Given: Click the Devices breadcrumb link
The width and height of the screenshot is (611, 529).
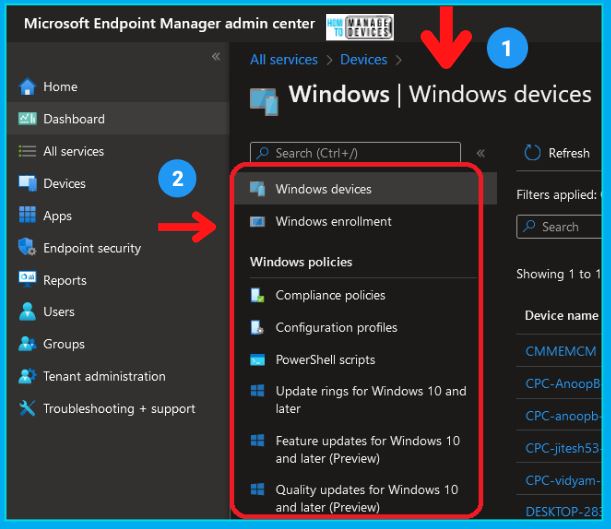Looking at the screenshot, I should click(x=364, y=60).
